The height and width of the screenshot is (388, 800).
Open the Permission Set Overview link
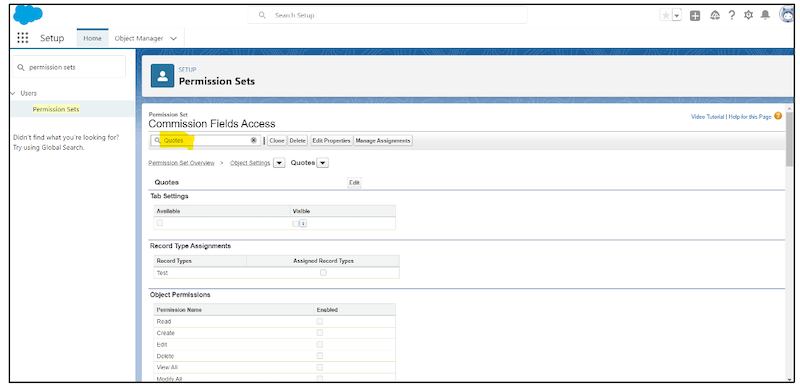(181, 163)
